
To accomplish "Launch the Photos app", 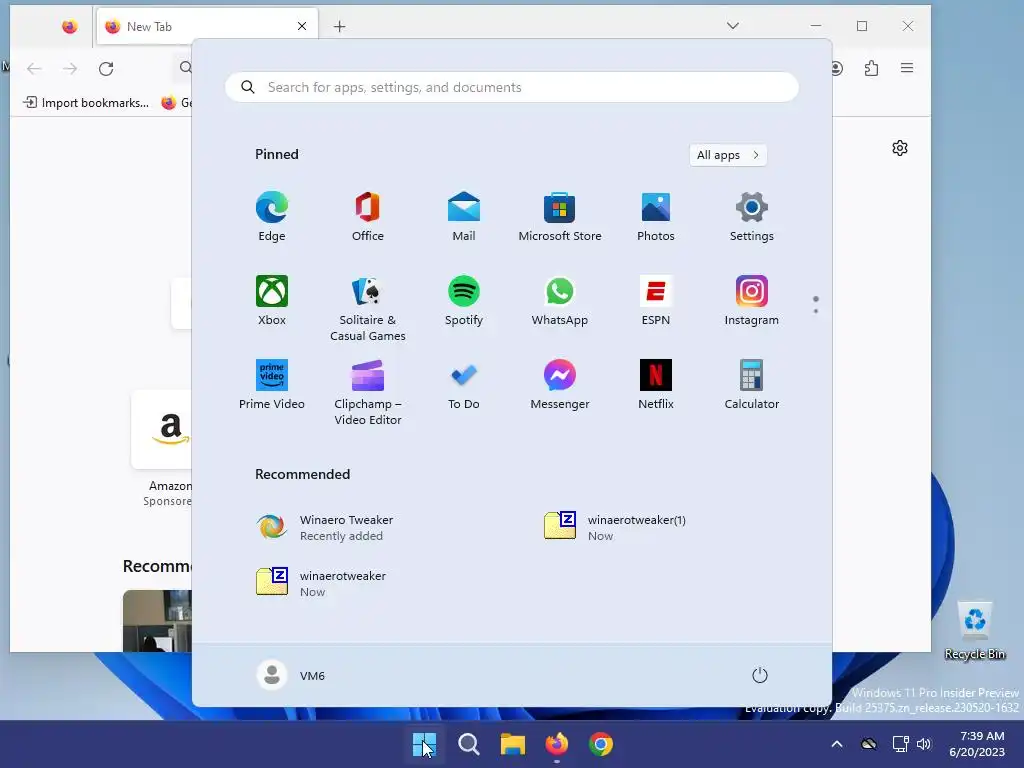I will point(656,217).
